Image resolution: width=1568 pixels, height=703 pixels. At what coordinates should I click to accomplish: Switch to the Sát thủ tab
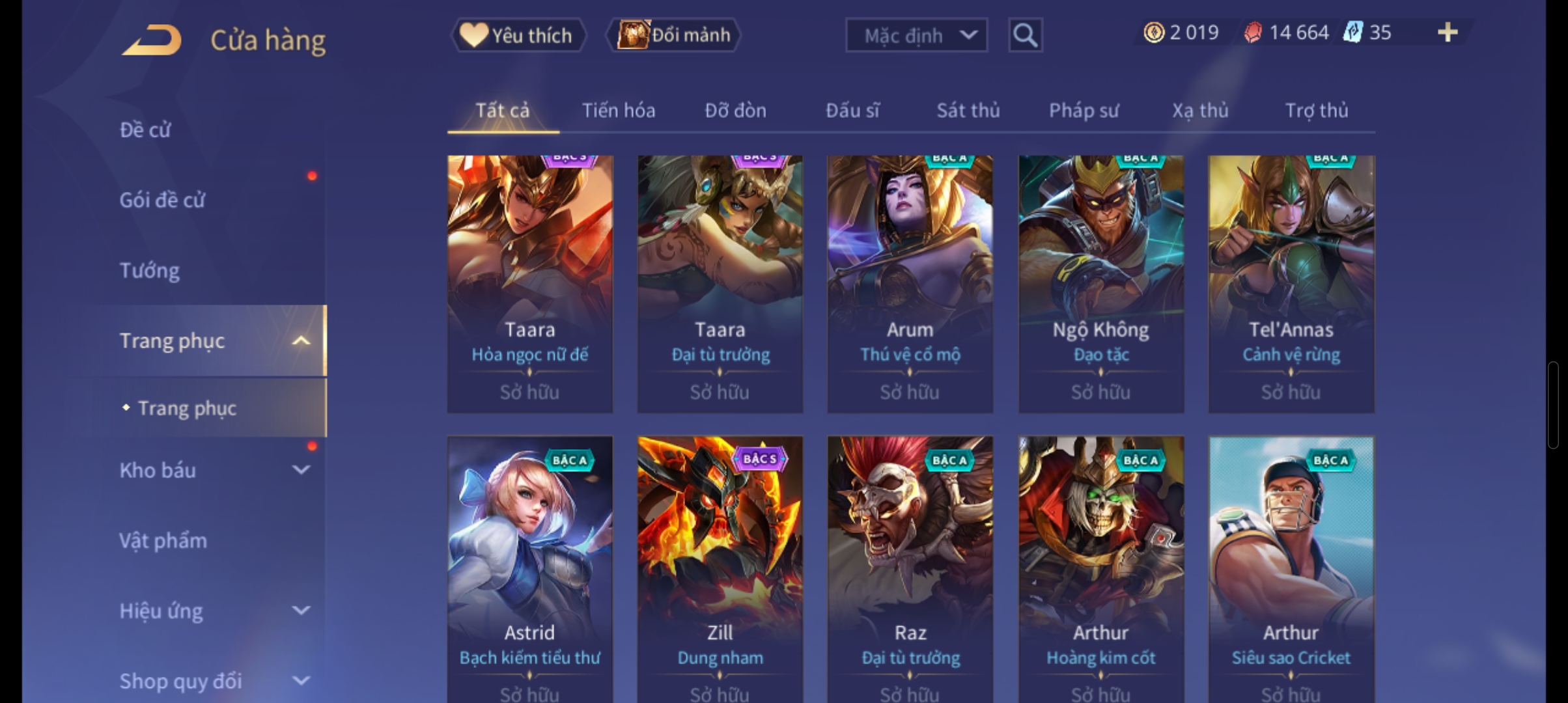968,111
